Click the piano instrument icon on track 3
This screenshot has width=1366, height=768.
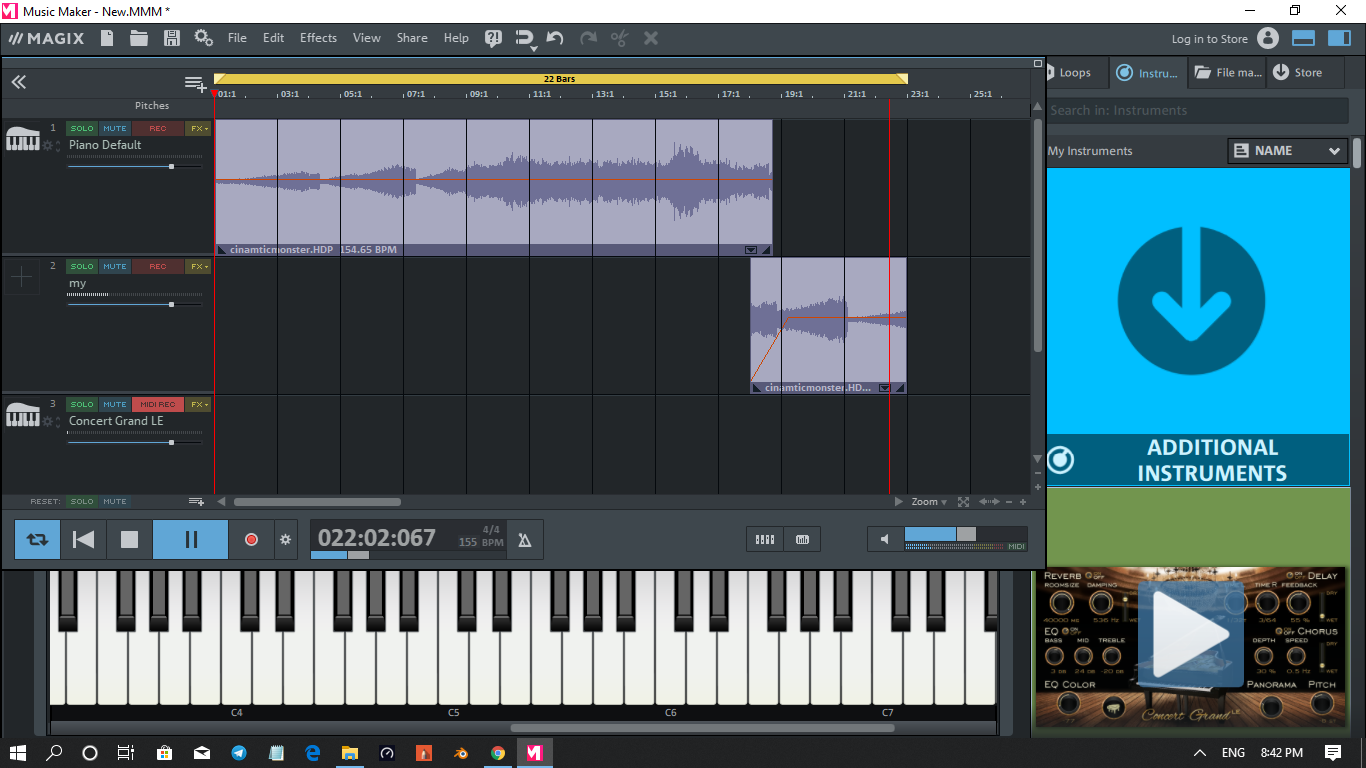[22, 415]
